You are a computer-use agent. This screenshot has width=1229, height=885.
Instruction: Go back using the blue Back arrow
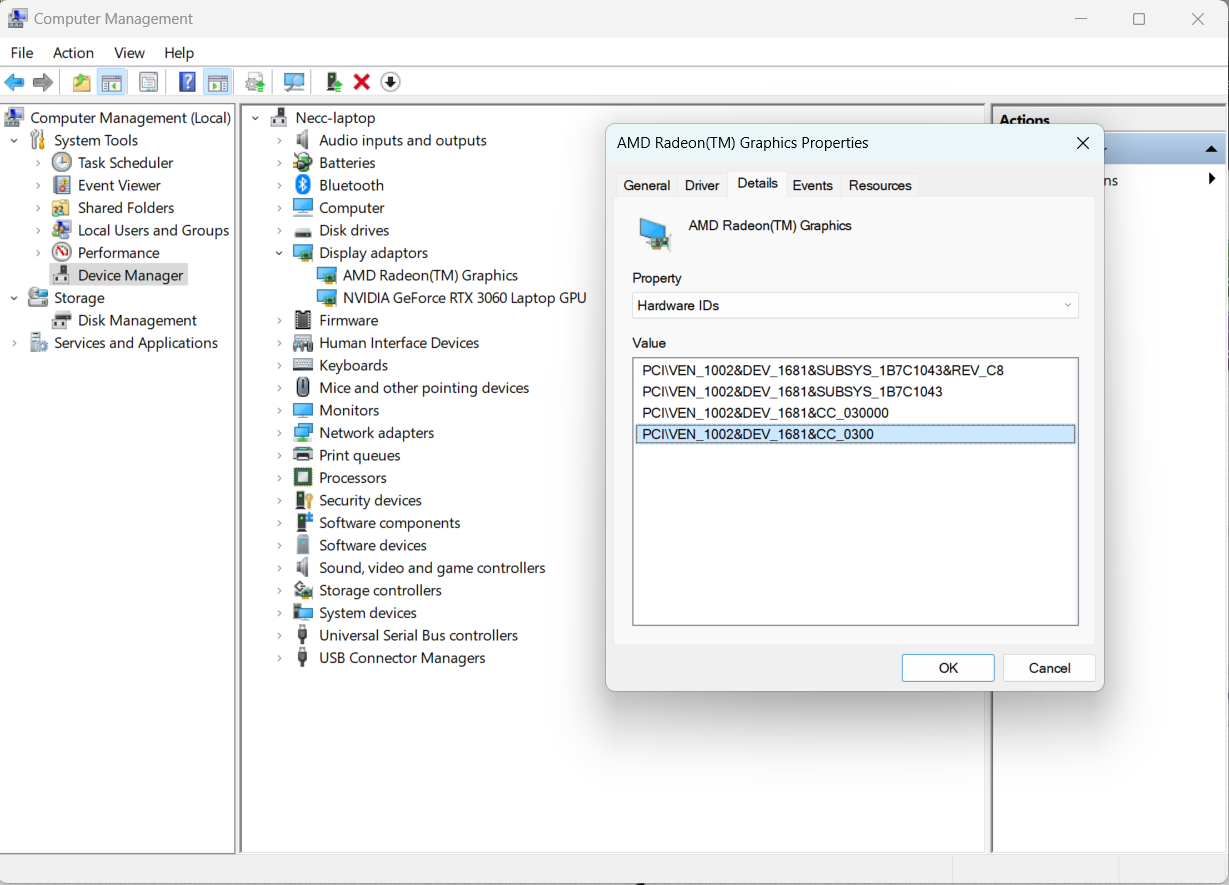pos(14,82)
